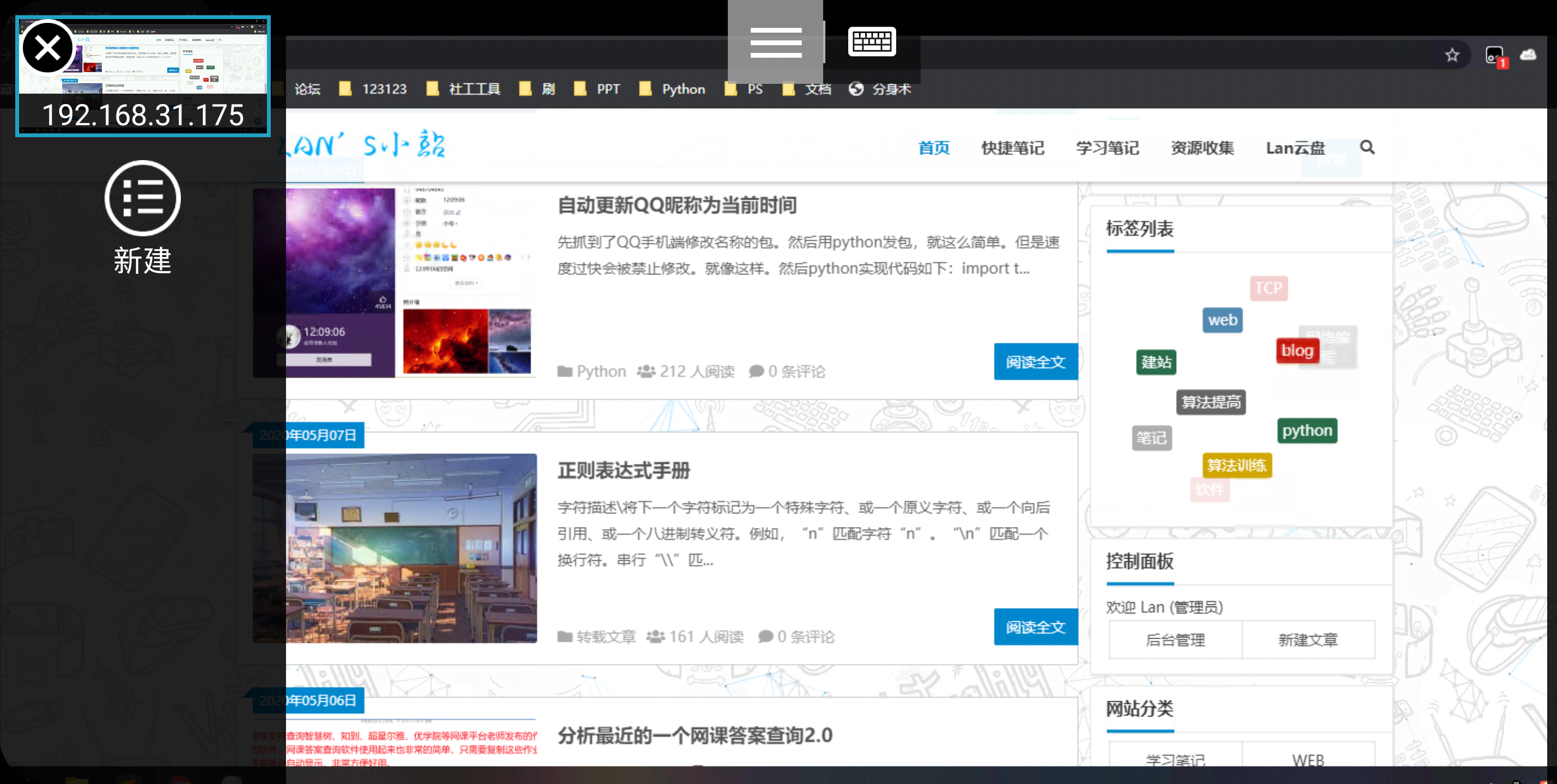Click the bookmark star icon
Viewport: 1557px width, 784px height.
click(1452, 56)
